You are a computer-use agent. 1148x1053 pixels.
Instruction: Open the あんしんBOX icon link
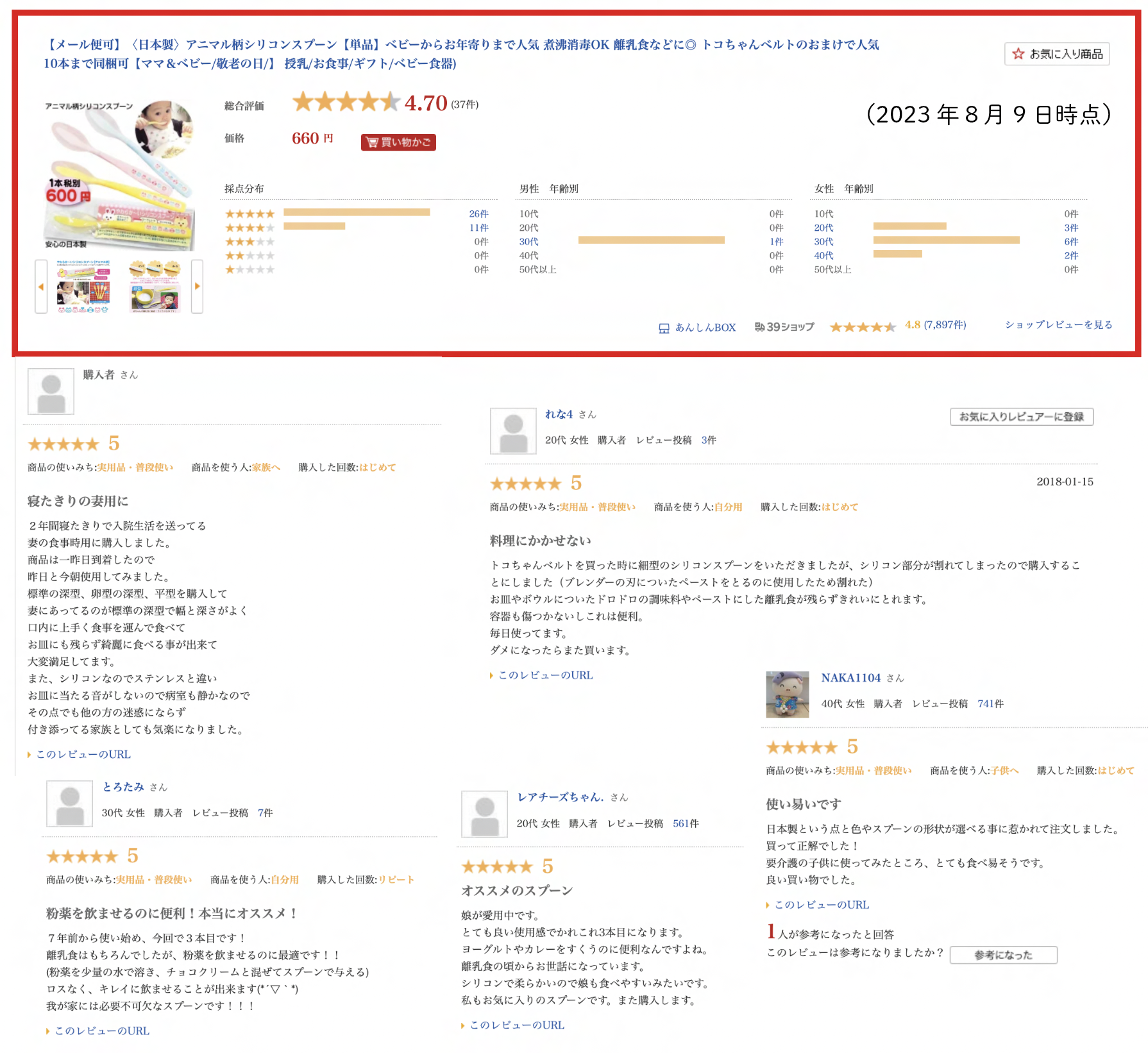click(x=664, y=328)
